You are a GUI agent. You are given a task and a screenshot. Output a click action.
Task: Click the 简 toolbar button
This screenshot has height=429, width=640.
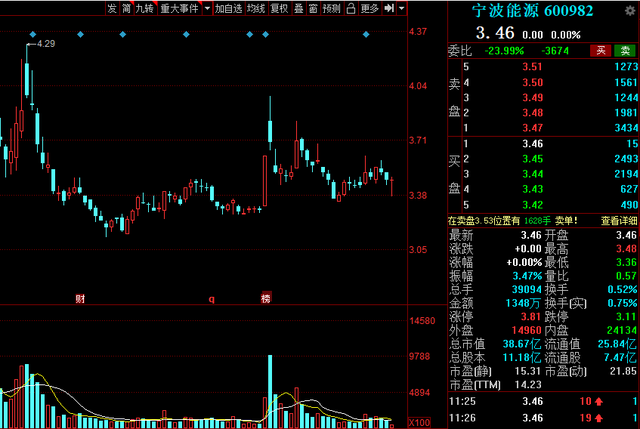127,8
